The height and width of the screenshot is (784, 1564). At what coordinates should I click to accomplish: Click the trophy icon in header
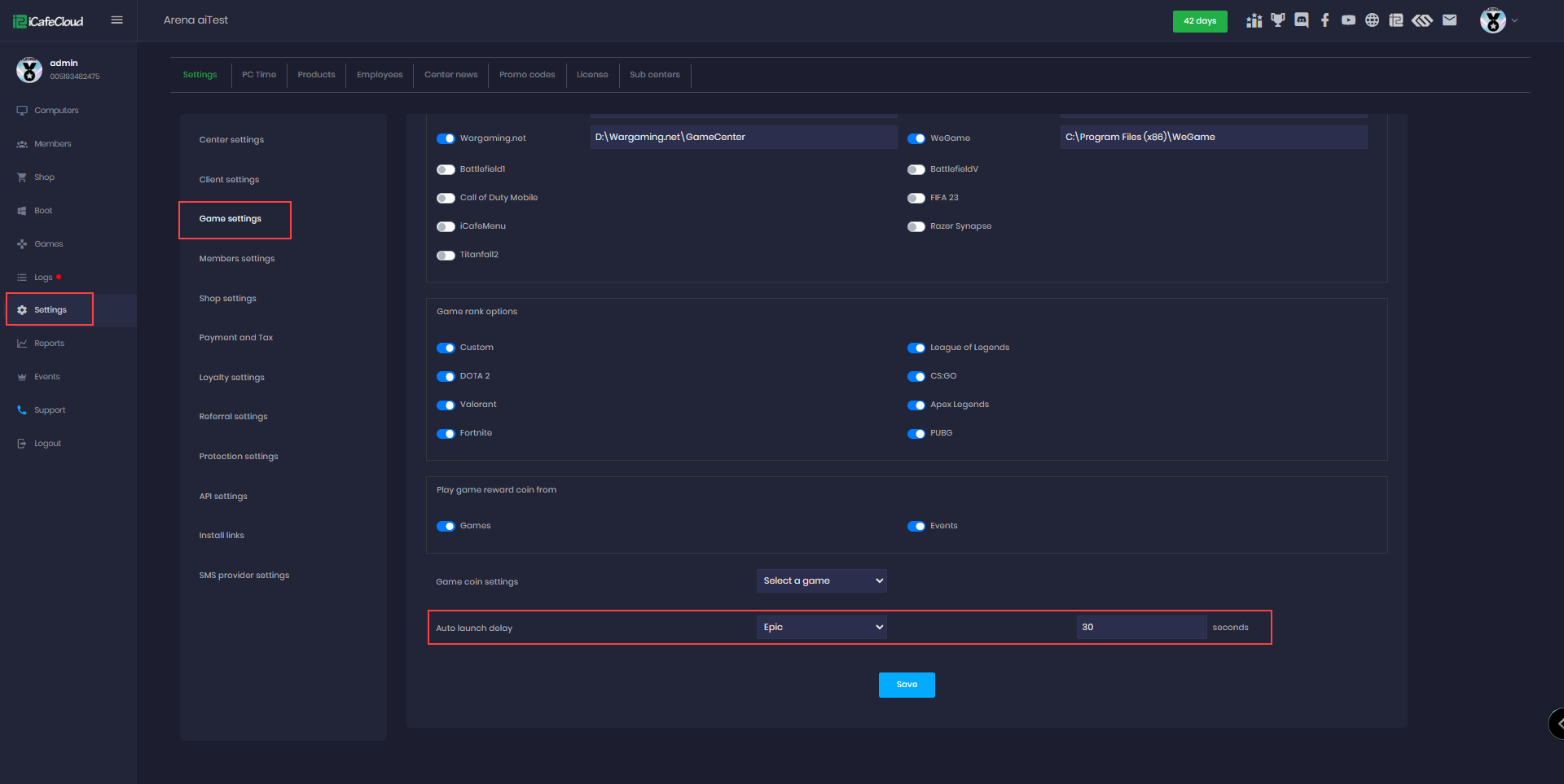pyautogui.click(x=1278, y=20)
